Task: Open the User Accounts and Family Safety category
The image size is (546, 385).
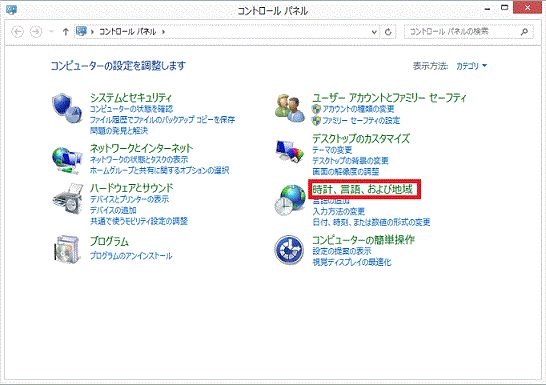Action: pos(389,98)
